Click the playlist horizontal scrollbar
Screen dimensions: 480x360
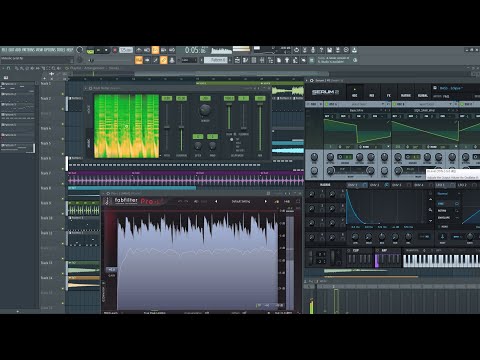[x=232, y=74]
